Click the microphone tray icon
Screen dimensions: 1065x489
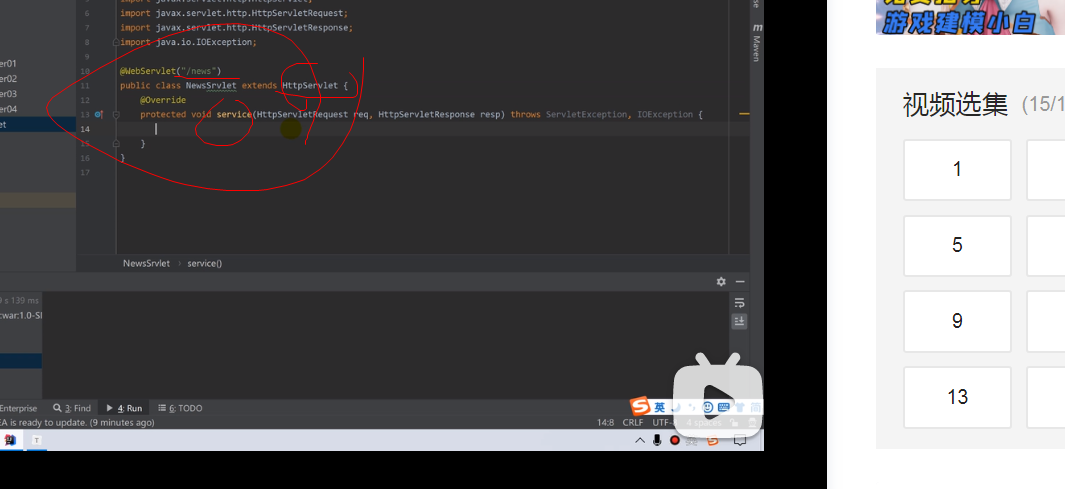pos(657,440)
